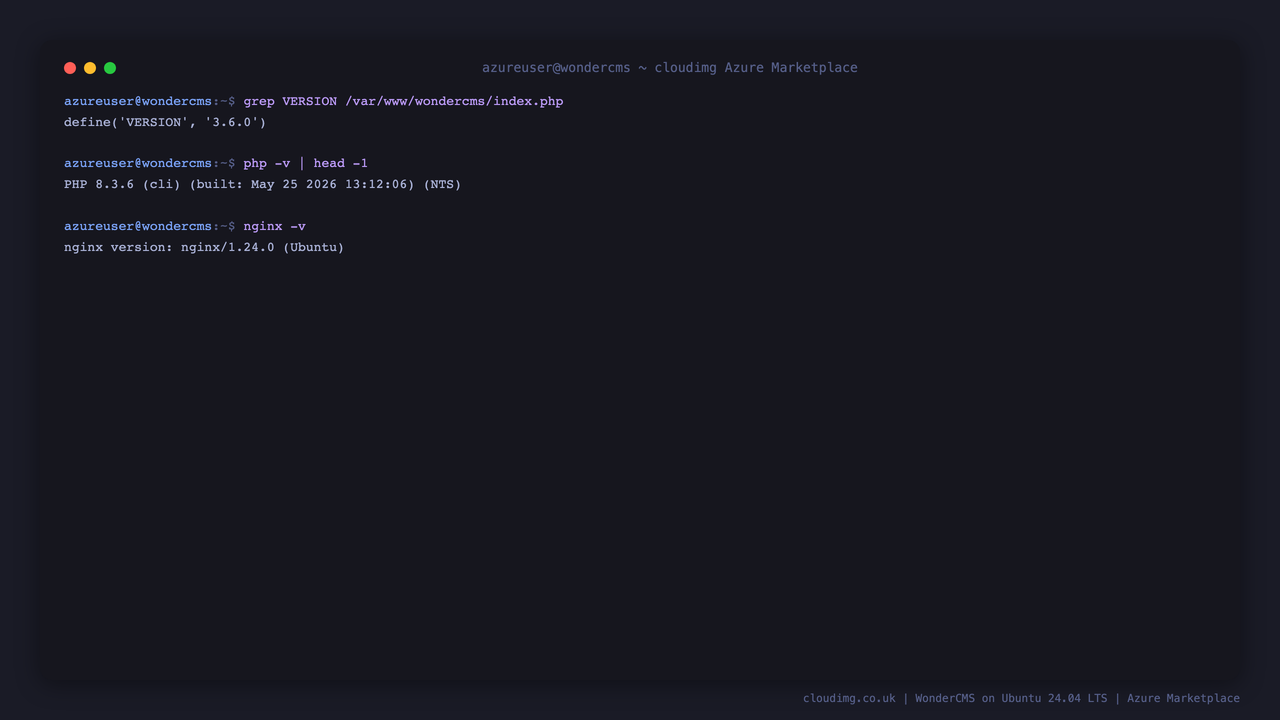Click the PHP 8.3.6 (cli) output line
1280x720 pixels.
coord(262,184)
